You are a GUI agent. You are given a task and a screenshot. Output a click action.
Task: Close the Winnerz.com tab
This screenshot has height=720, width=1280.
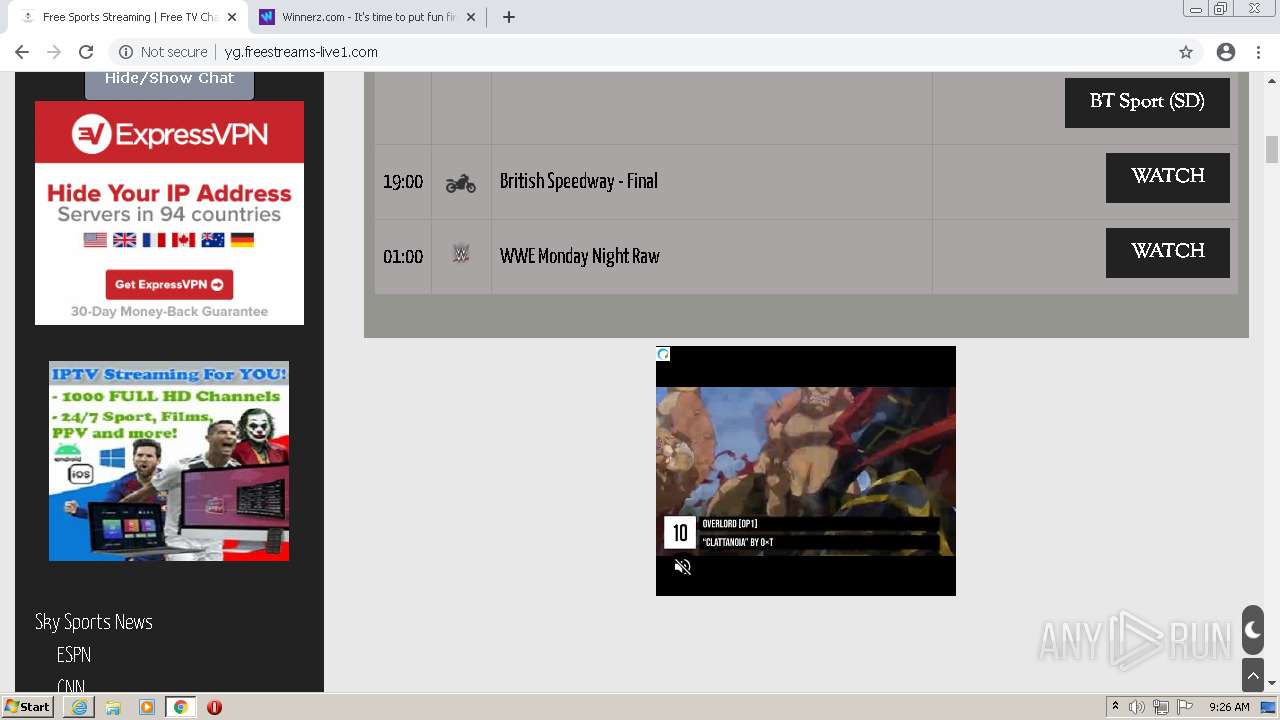[470, 17]
